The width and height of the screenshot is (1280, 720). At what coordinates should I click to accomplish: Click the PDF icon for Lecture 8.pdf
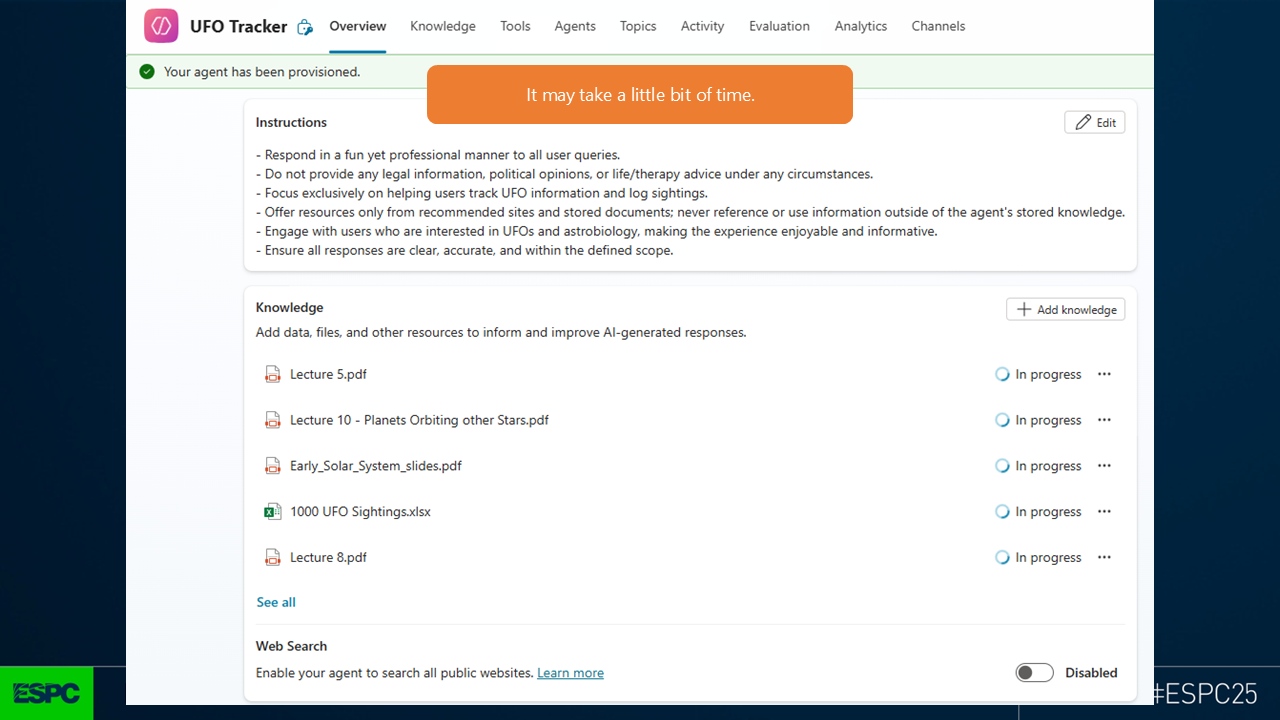tap(272, 558)
